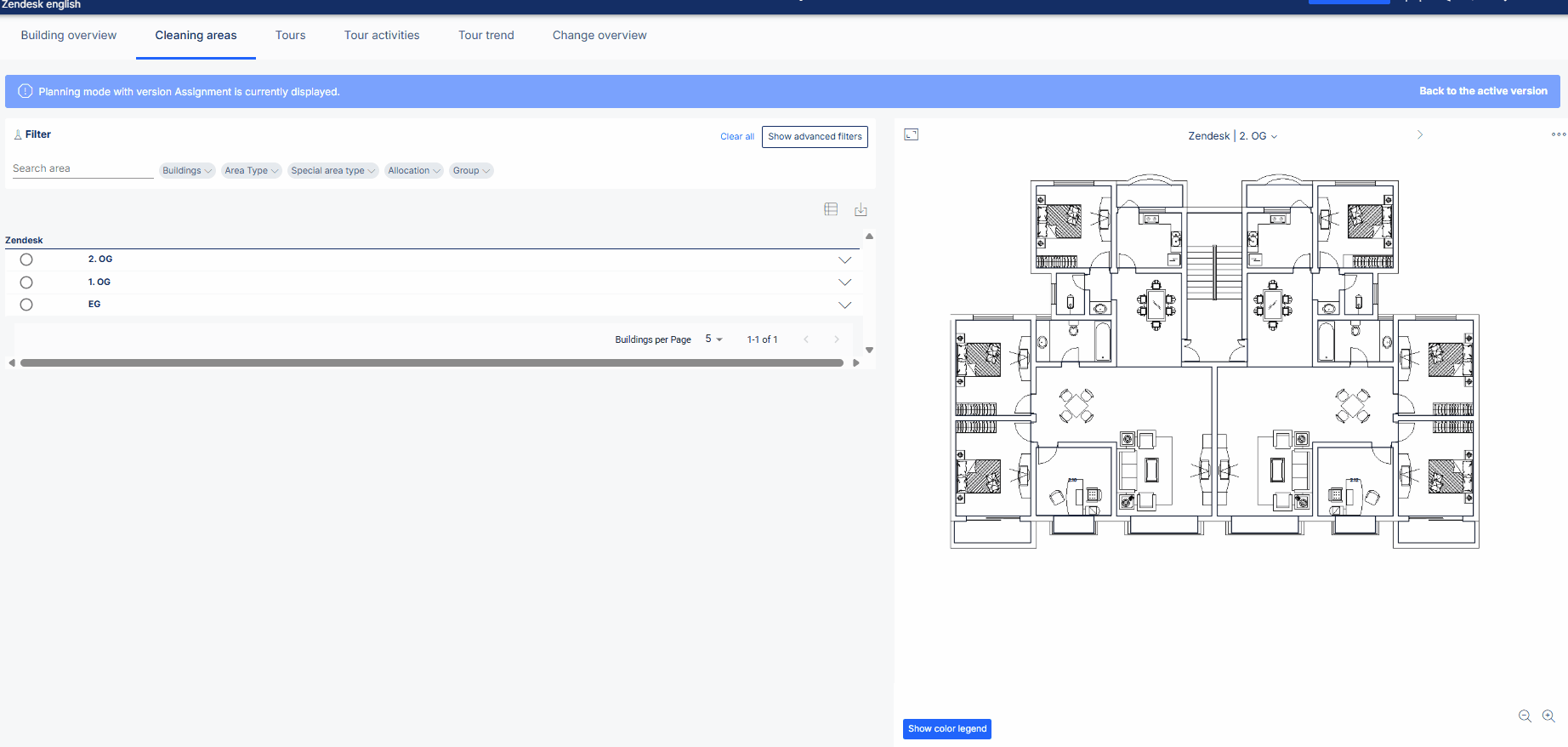Image resolution: width=1568 pixels, height=747 pixels.
Task: Open the Zendesk 2. OG floor selector
Action: point(1232,136)
